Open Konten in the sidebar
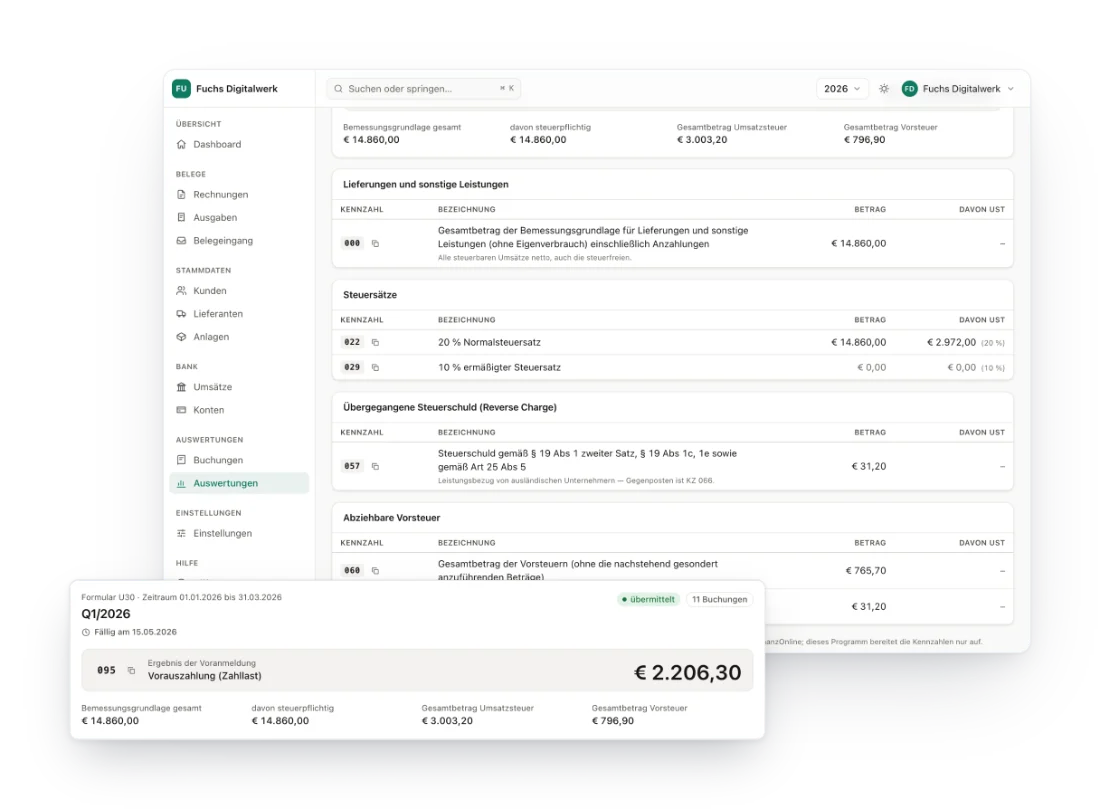This screenshot has height=809, width=1100. click(x=239, y=410)
